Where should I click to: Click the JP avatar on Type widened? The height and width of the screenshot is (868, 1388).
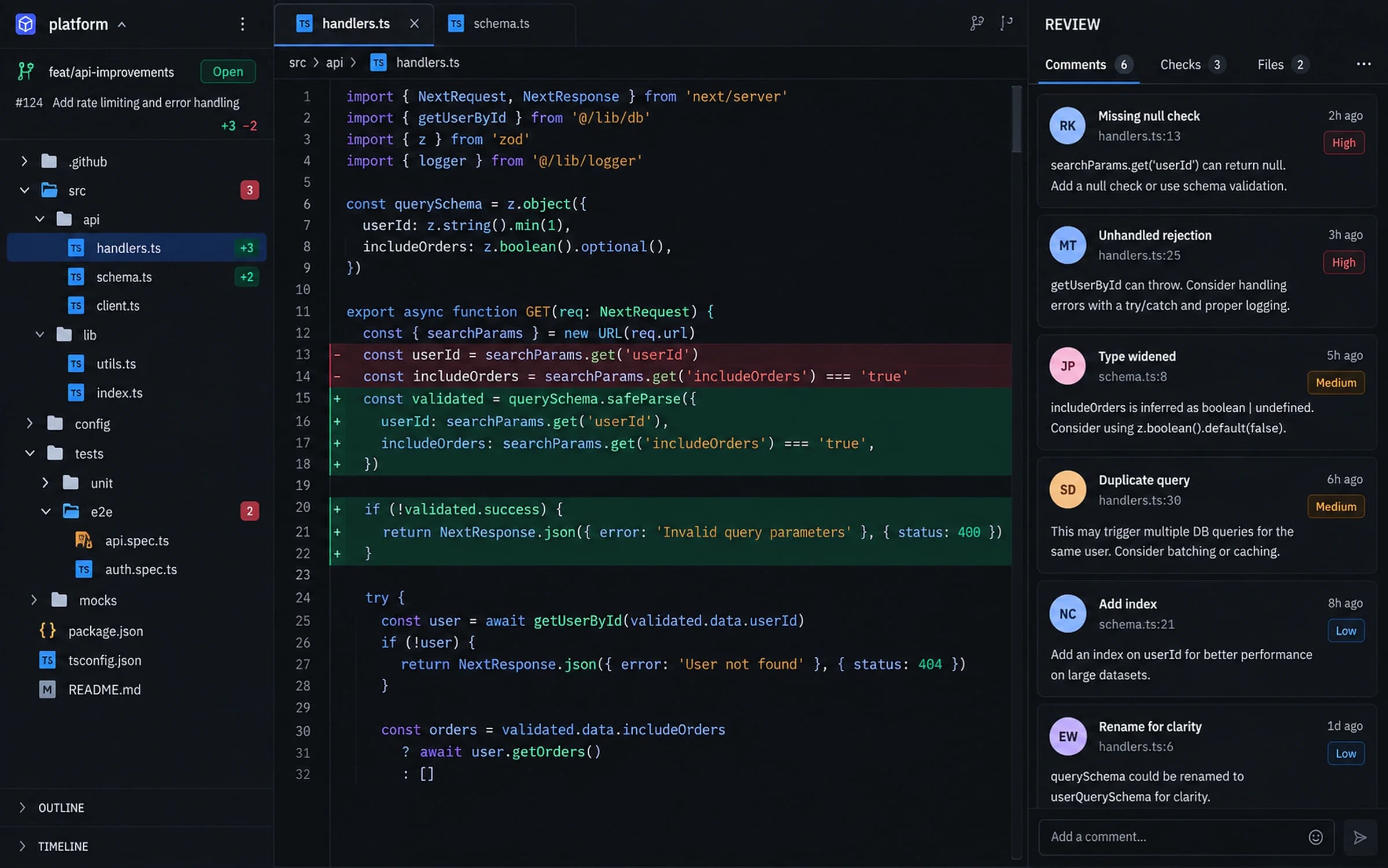coord(1067,365)
